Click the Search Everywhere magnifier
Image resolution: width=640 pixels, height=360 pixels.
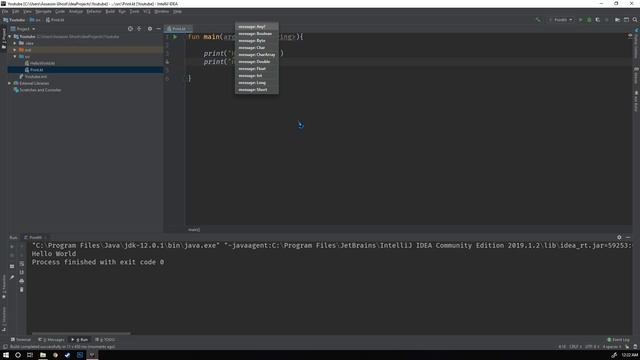(635, 20)
